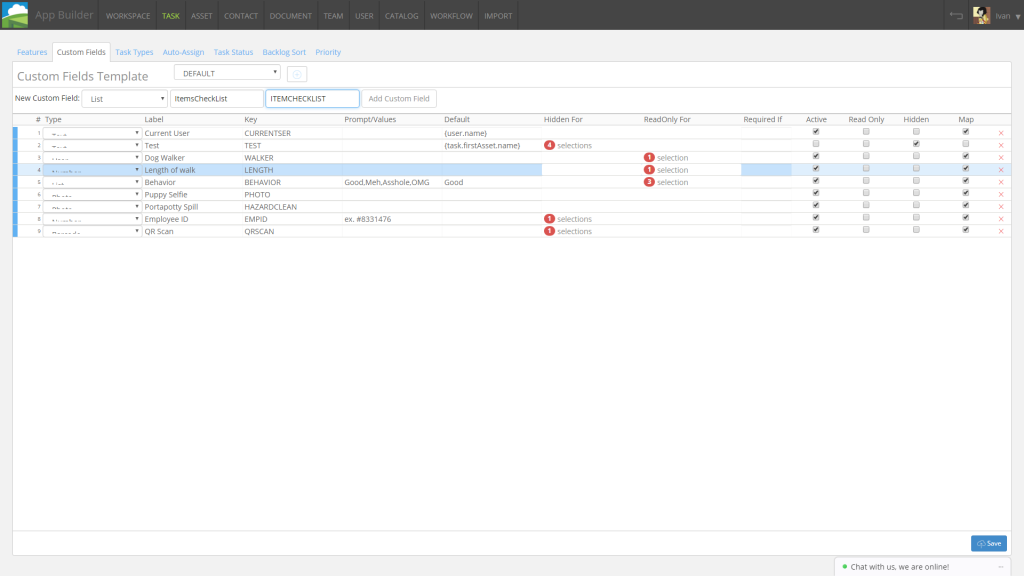1024x576 pixels.
Task: Open the DEFAULT template dropdown
Action: pos(227,73)
